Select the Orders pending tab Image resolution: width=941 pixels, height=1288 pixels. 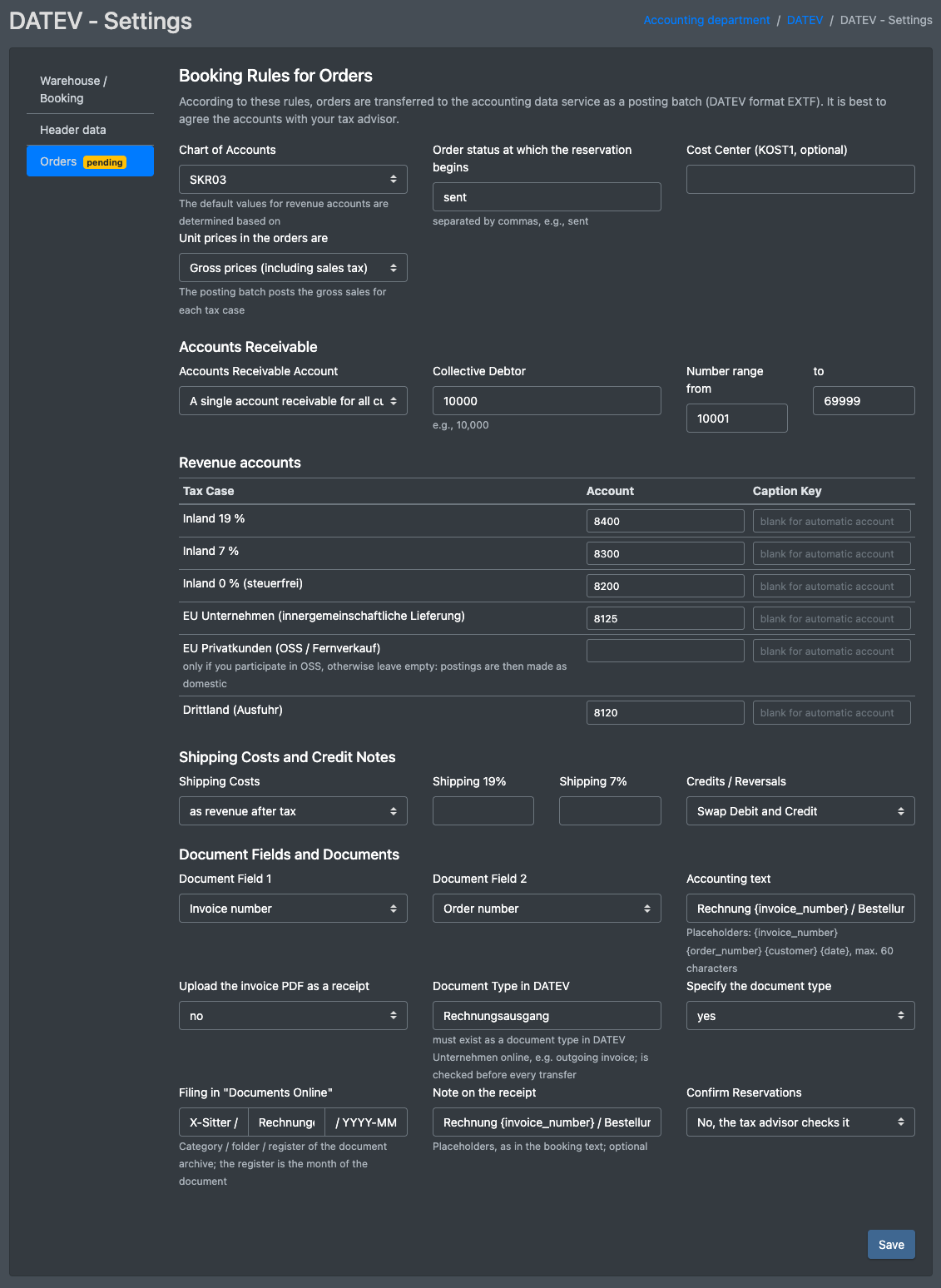[x=90, y=161]
